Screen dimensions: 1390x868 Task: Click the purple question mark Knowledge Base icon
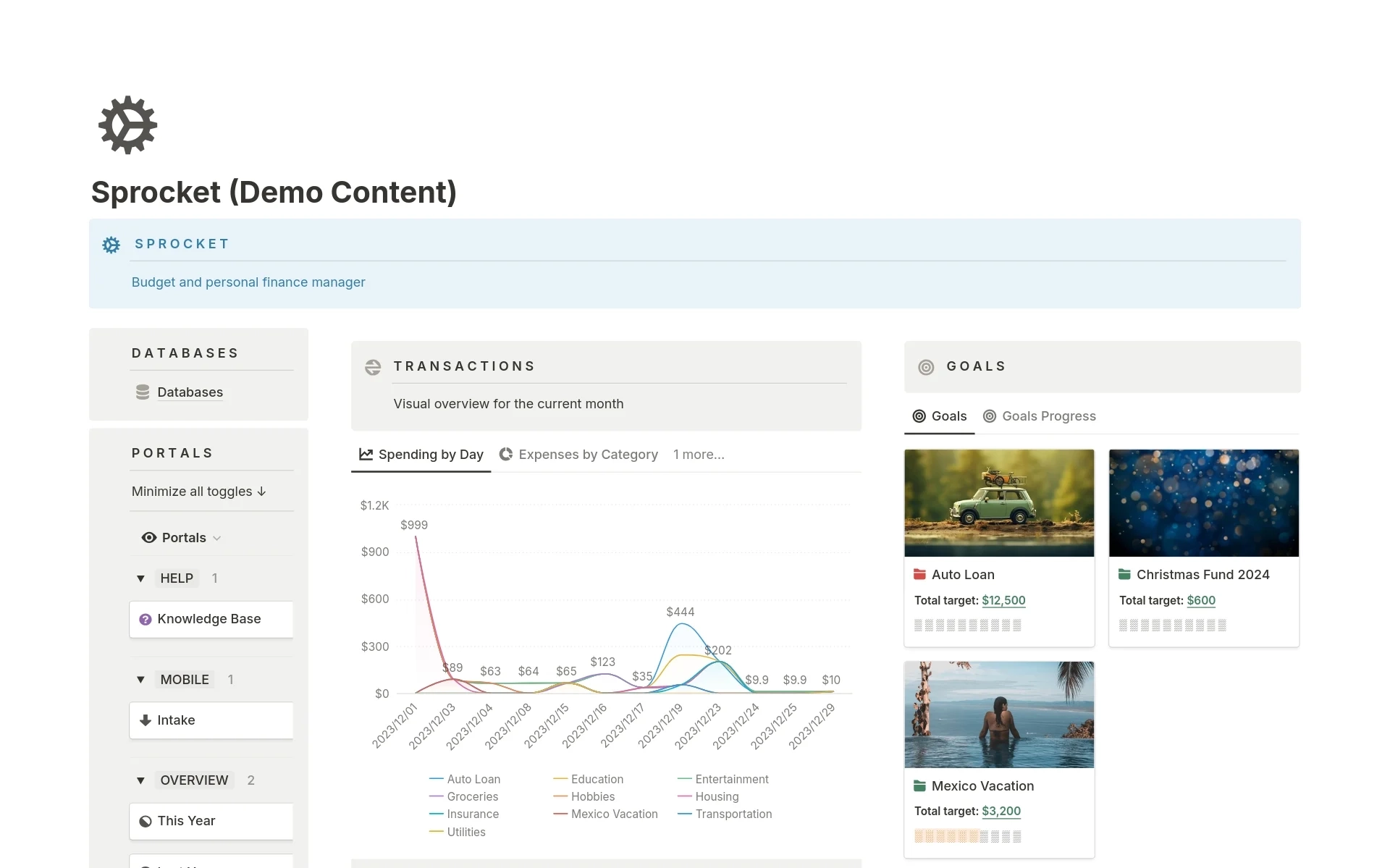[x=145, y=620]
